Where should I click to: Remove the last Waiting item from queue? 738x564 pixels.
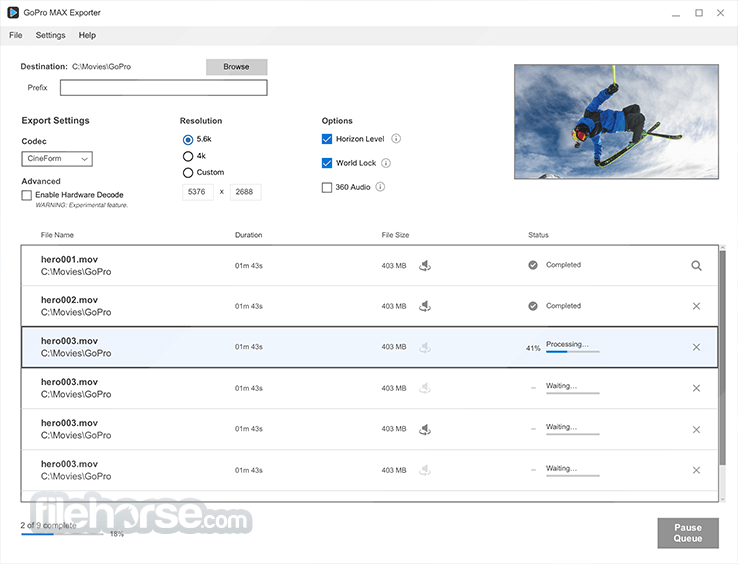pyautogui.click(x=697, y=470)
